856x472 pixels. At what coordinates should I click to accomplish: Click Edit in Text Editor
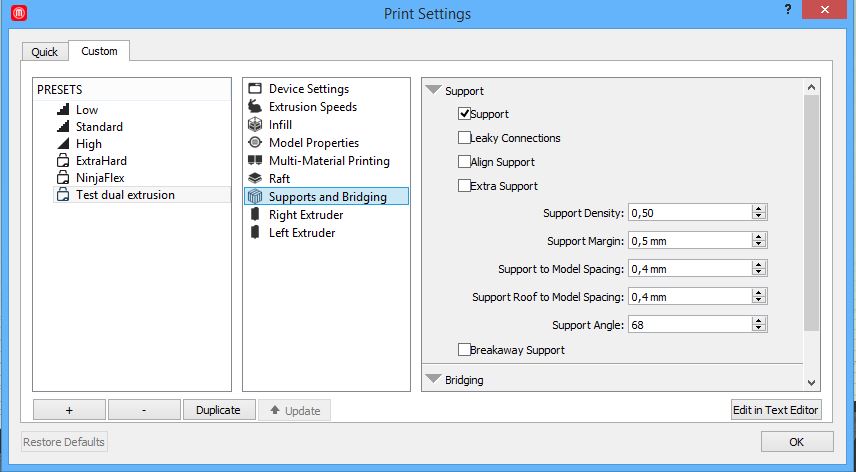[x=776, y=410]
